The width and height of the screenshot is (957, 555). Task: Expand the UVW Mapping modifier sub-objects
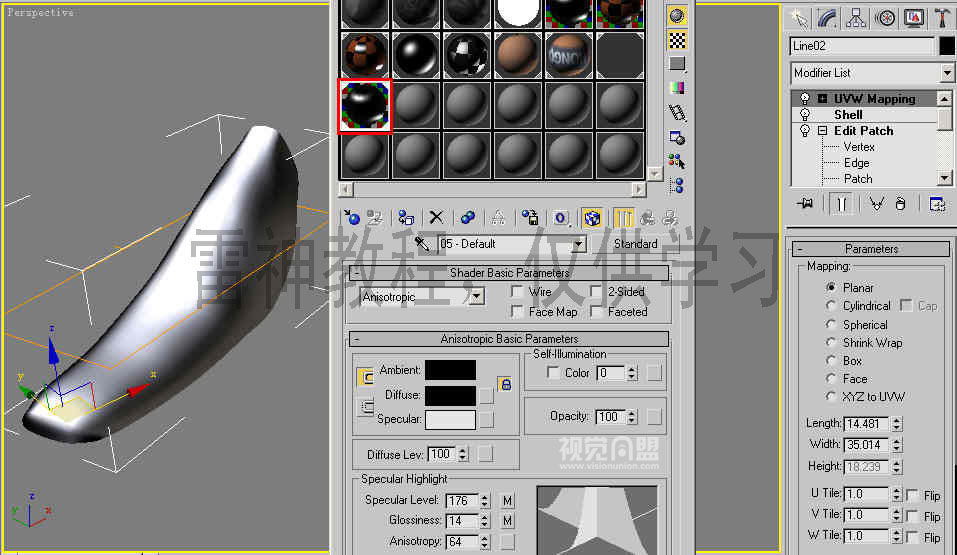click(822, 99)
